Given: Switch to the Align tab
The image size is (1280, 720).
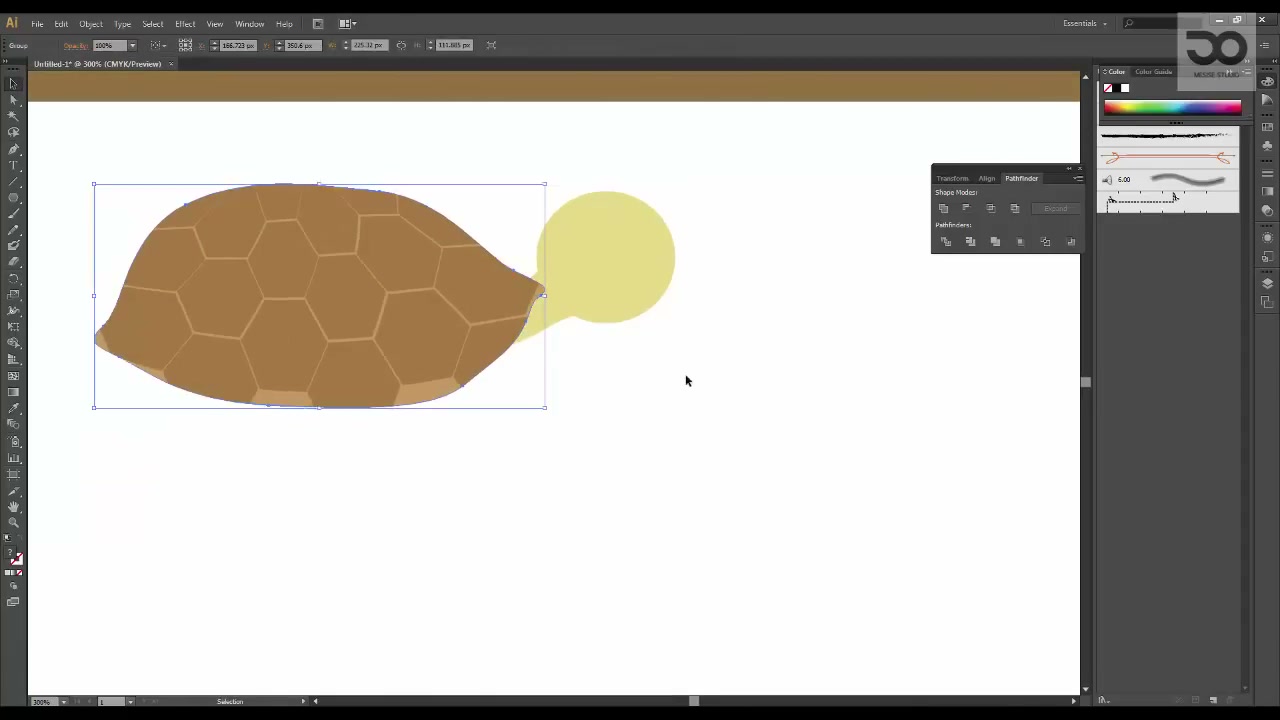Looking at the screenshot, I should click(x=987, y=178).
